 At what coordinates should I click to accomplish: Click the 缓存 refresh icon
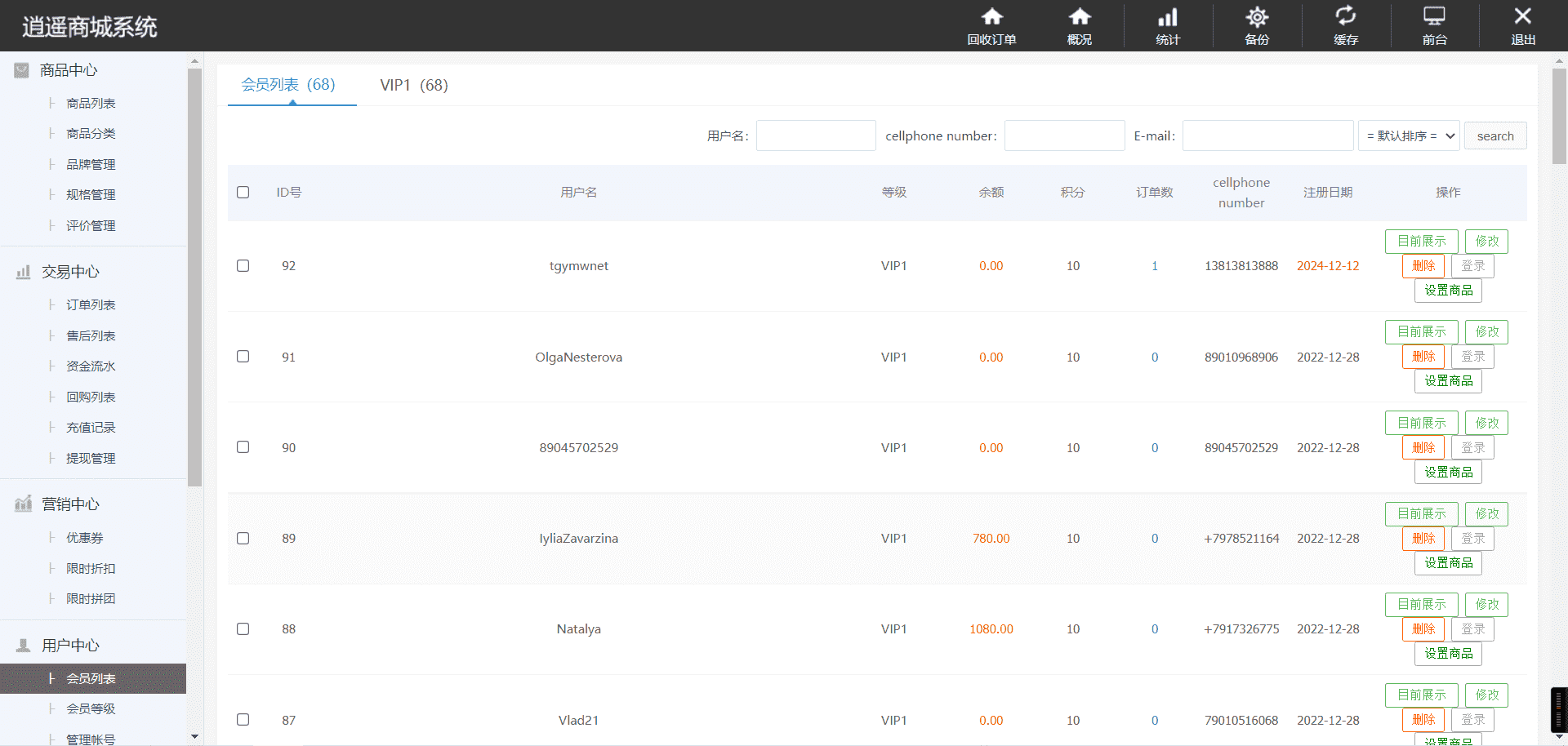coord(1346,16)
